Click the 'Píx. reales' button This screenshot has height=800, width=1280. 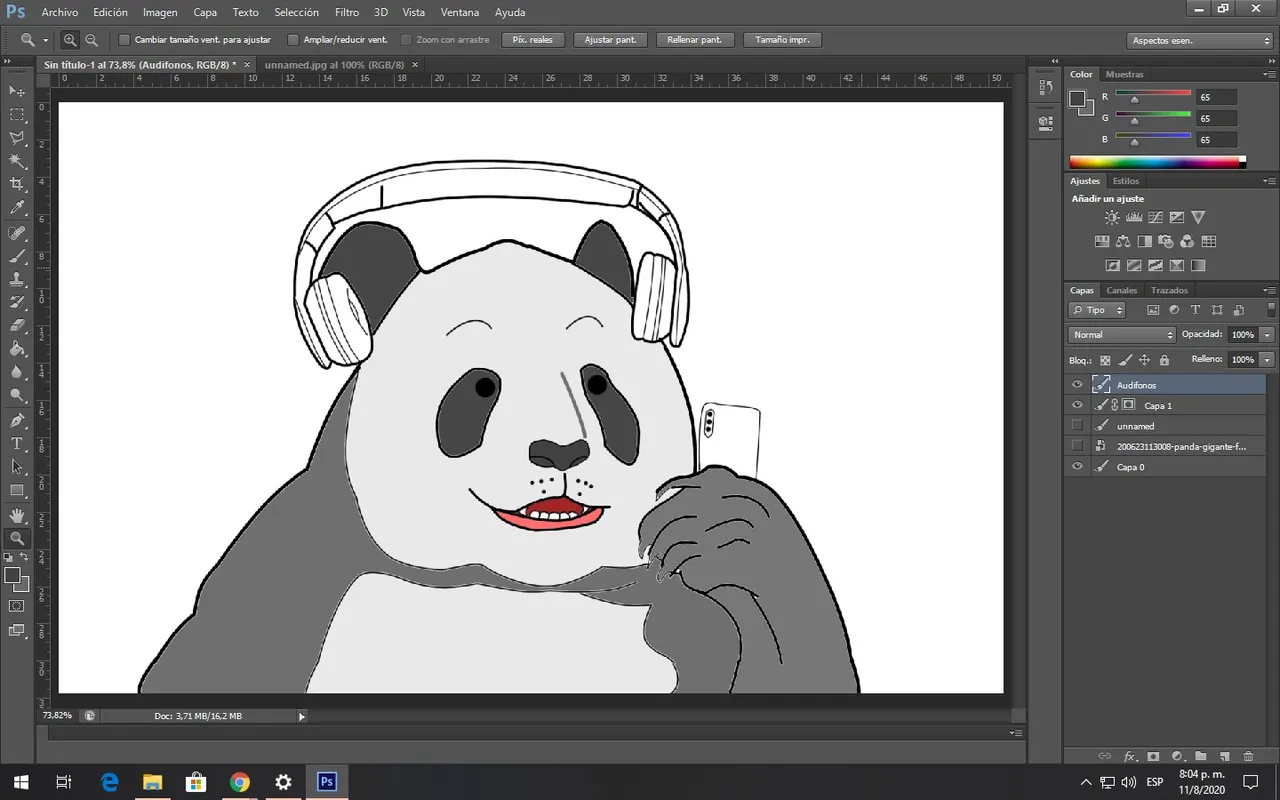pos(533,40)
